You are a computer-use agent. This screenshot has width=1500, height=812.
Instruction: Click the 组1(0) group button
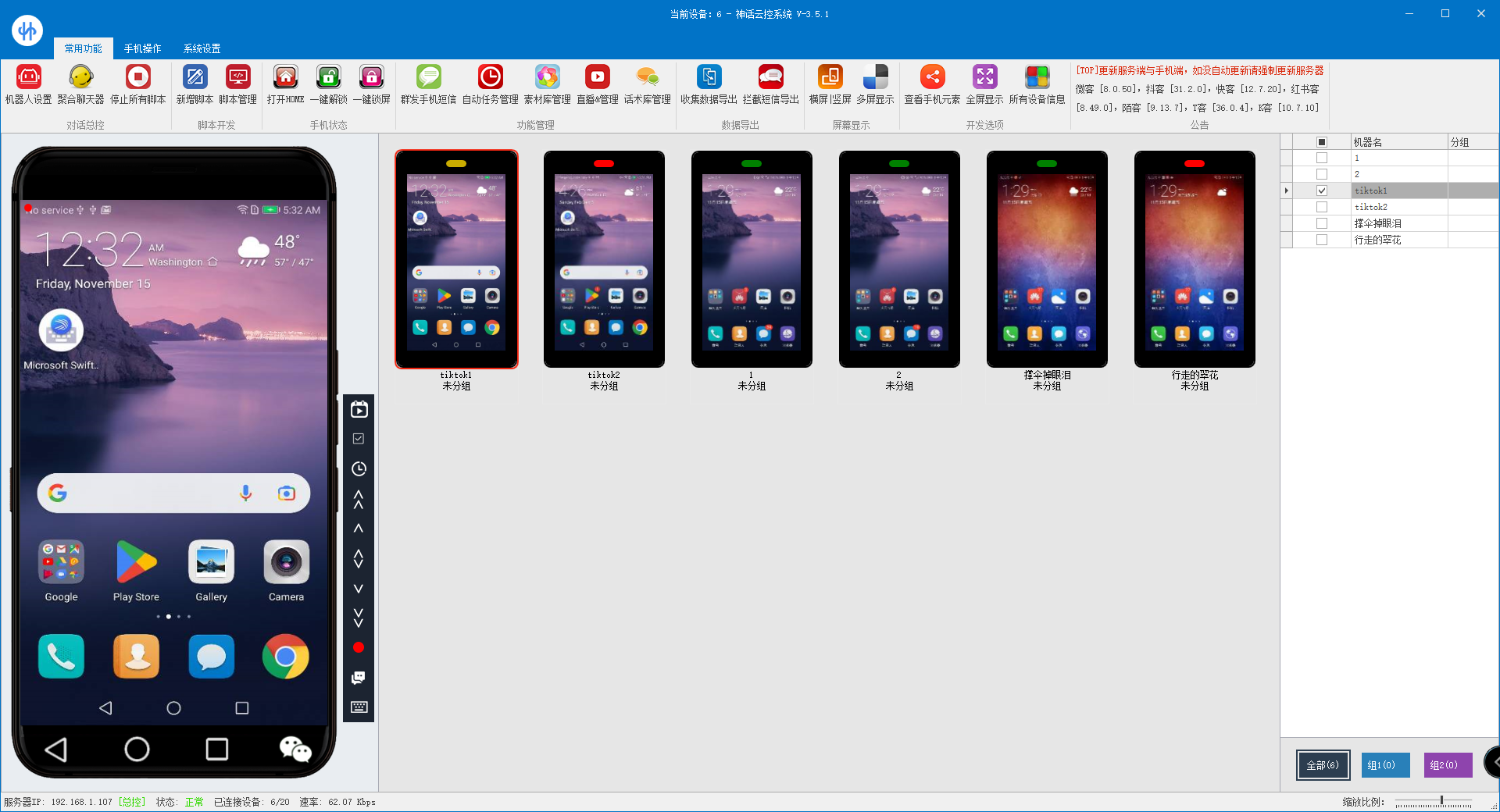point(1385,765)
